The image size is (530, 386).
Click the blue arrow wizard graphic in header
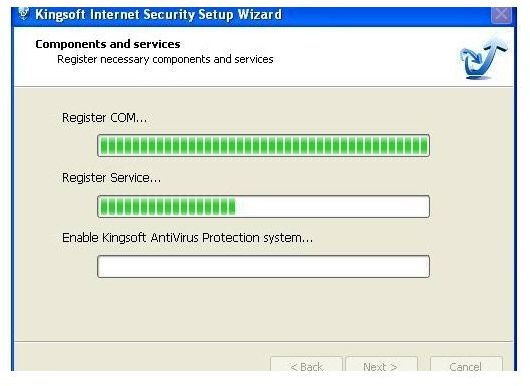[483, 59]
